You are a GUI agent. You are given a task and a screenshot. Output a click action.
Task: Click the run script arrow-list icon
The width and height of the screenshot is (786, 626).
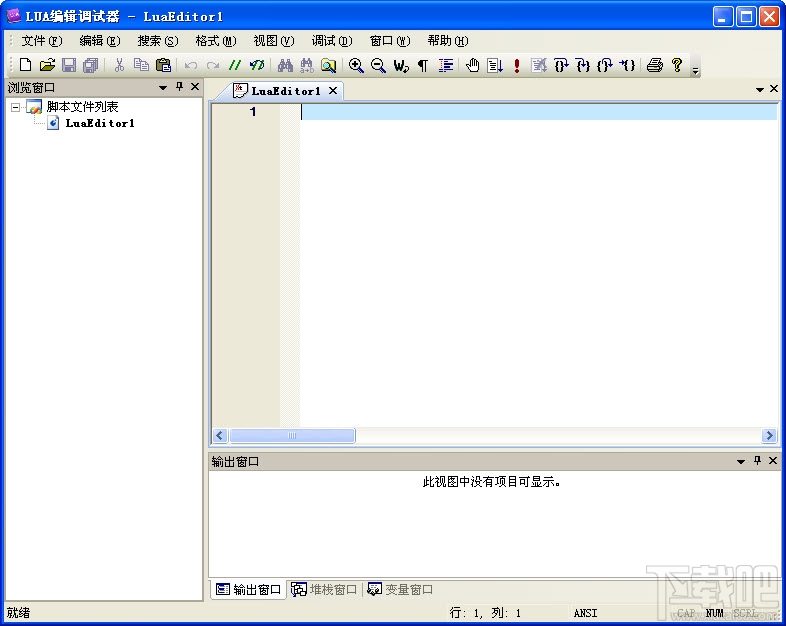point(495,65)
